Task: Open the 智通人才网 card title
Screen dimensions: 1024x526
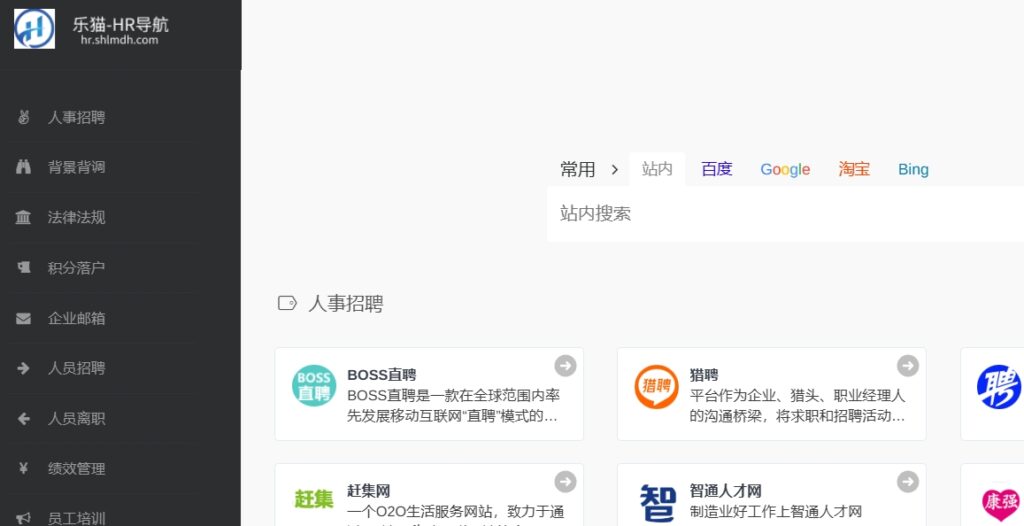Action: (x=726, y=491)
